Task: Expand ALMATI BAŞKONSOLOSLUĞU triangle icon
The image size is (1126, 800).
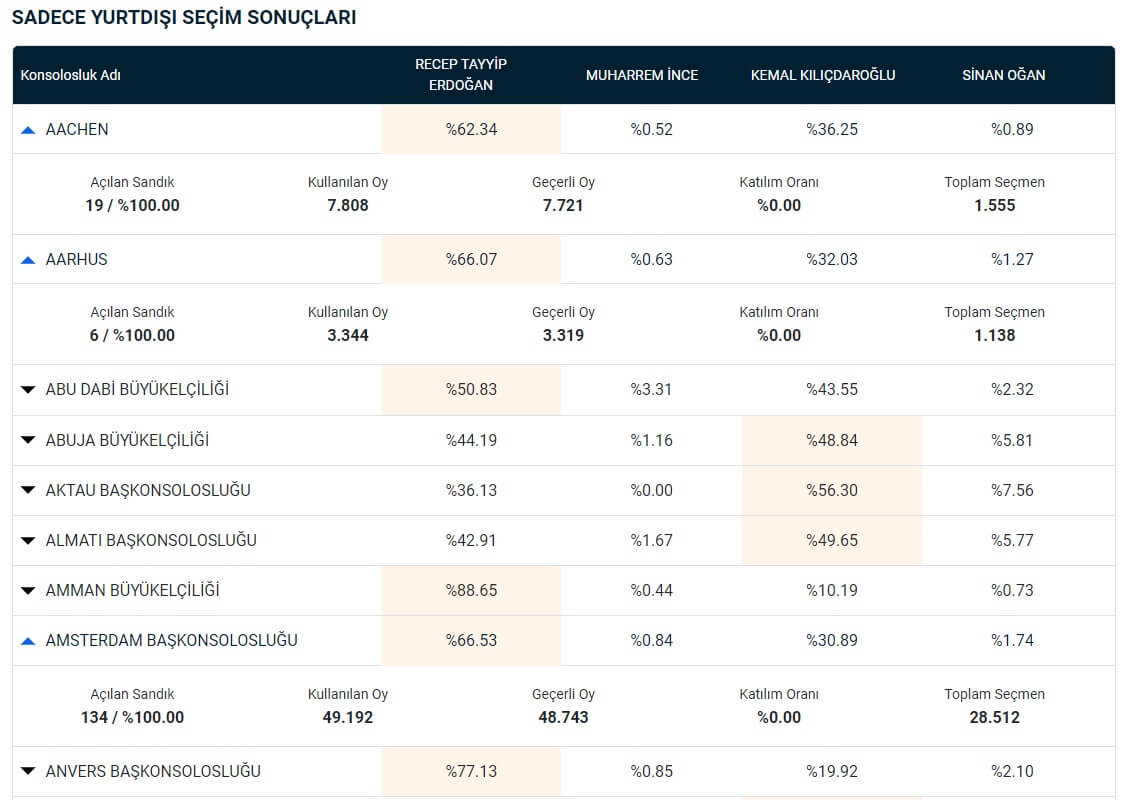Action: [x=28, y=541]
